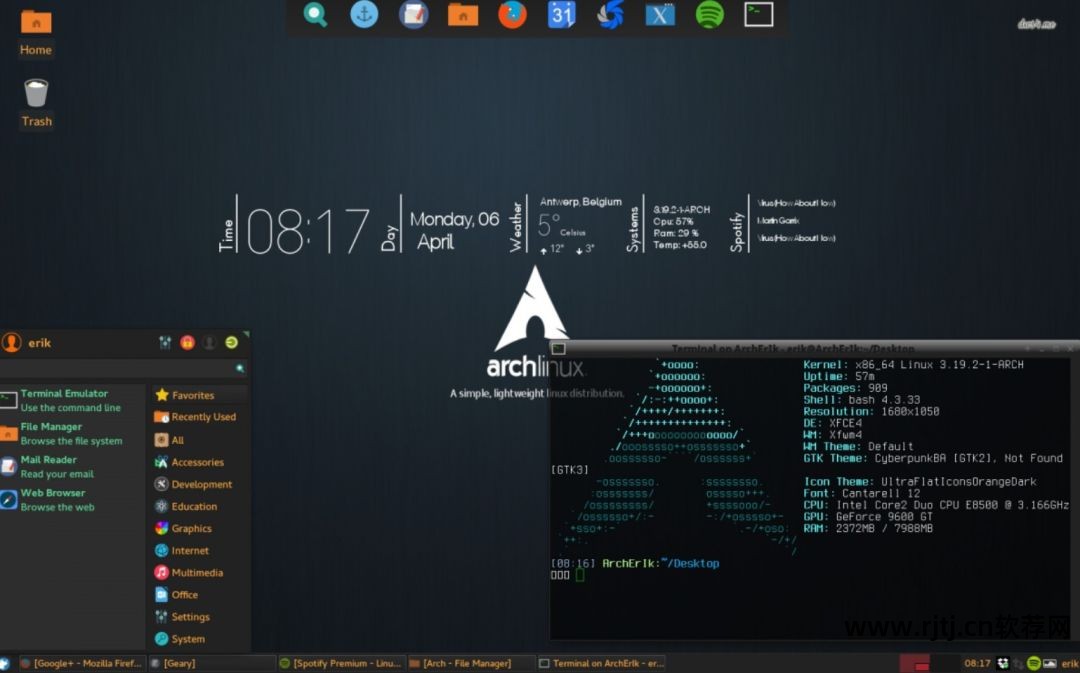Image resolution: width=1080 pixels, height=673 pixels.
Task: Click the Icon Theme UltraFlatIconsOrangeDark line
Action: point(920,482)
